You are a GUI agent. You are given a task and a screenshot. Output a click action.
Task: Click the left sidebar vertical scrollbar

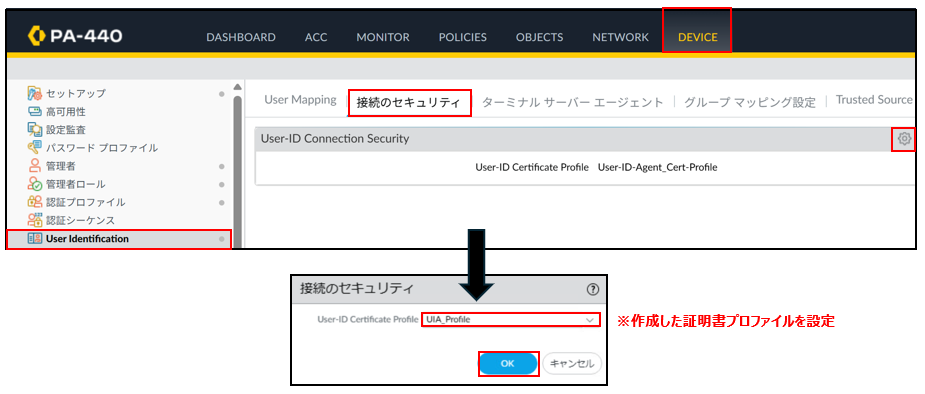[237, 171]
